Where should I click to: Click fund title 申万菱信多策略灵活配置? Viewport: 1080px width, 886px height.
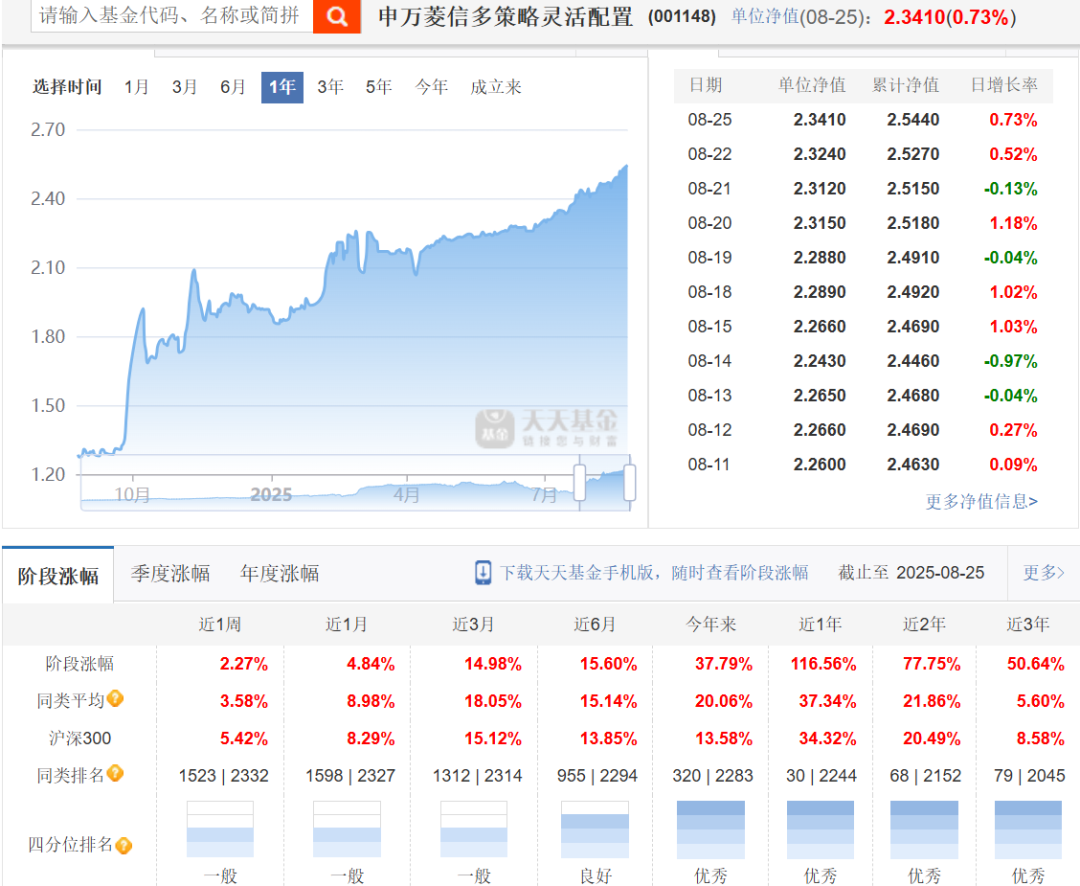tap(505, 17)
